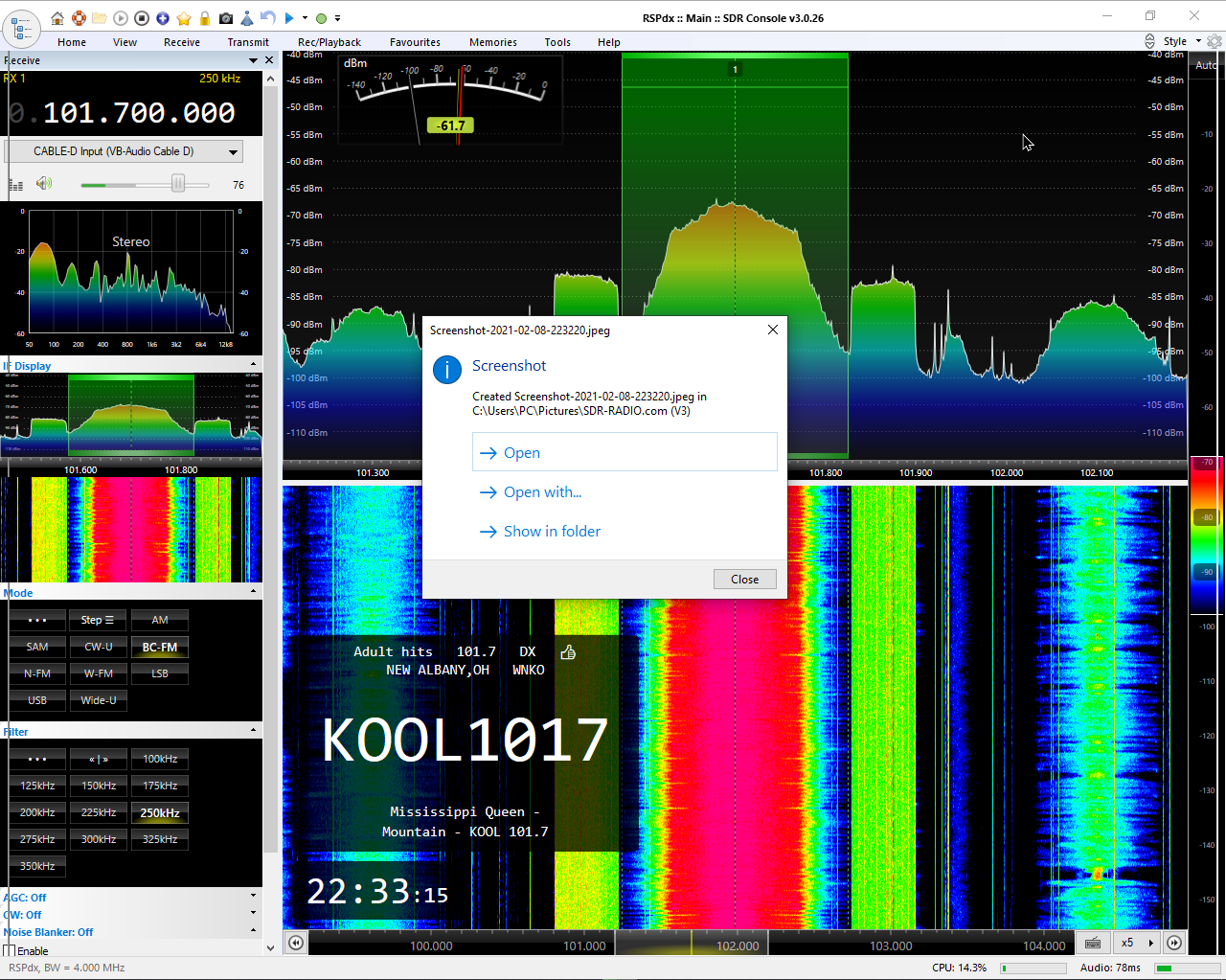Mute audio with the speaker icon
This screenshot has width=1226, height=980.
[x=43, y=184]
